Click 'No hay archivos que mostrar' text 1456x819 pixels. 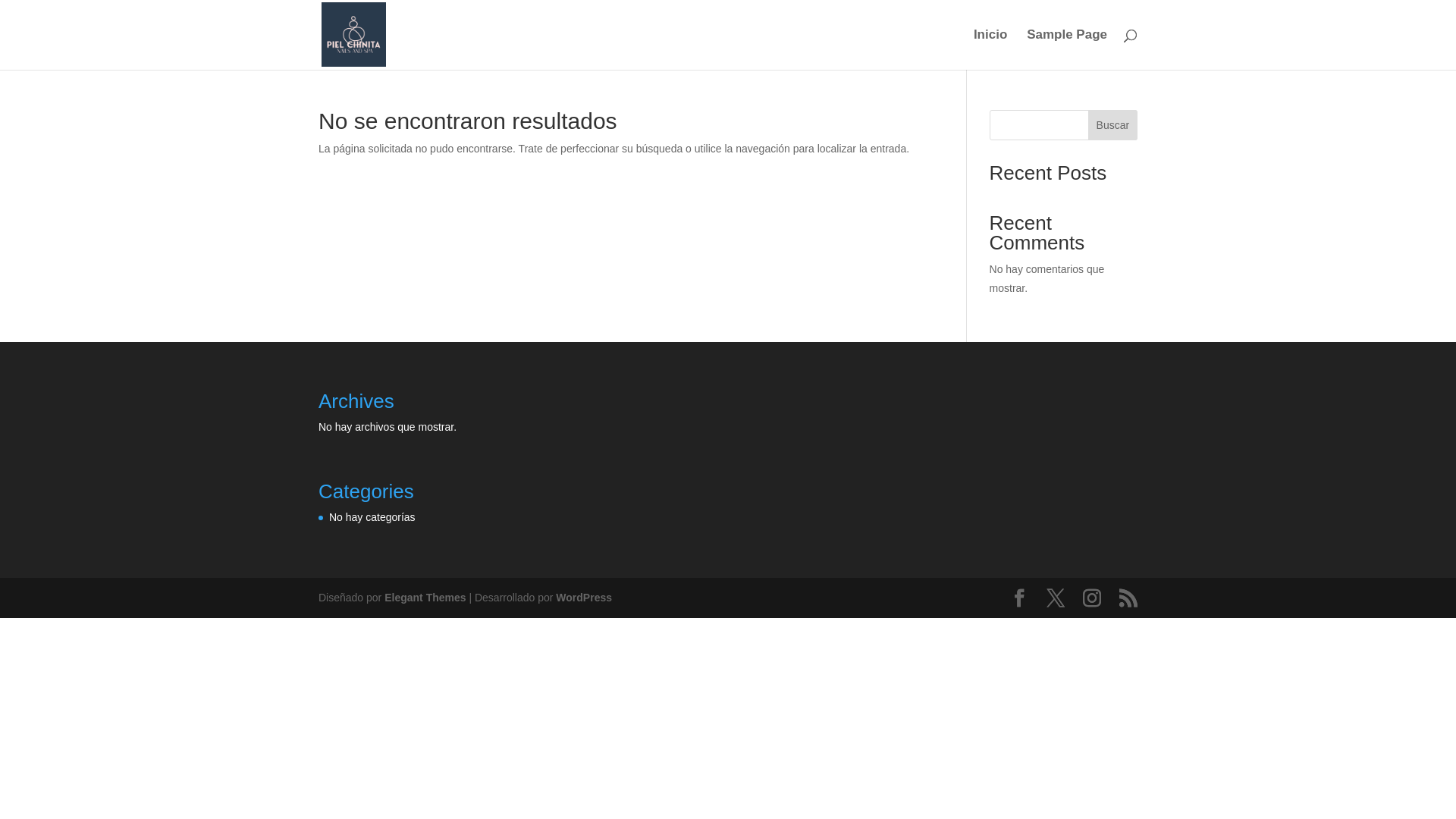click(388, 427)
